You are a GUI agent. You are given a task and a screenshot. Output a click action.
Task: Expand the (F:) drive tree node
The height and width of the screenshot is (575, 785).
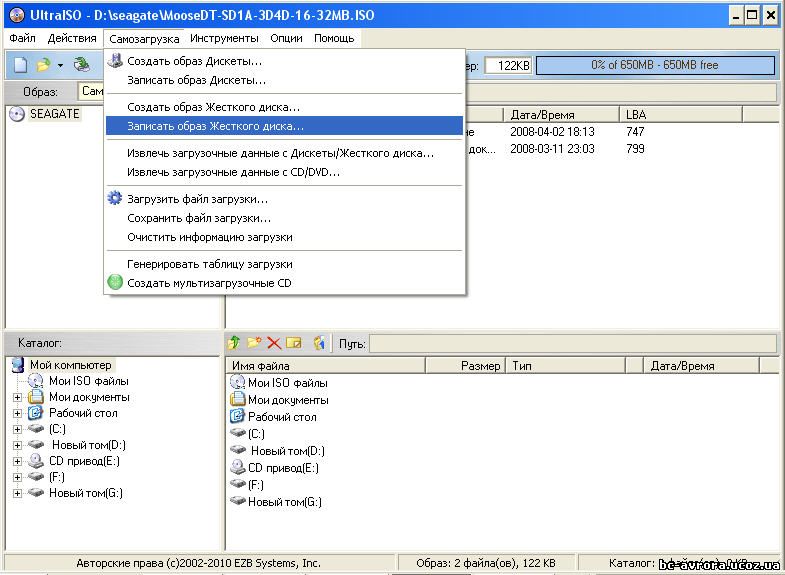click(x=18, y=477)
